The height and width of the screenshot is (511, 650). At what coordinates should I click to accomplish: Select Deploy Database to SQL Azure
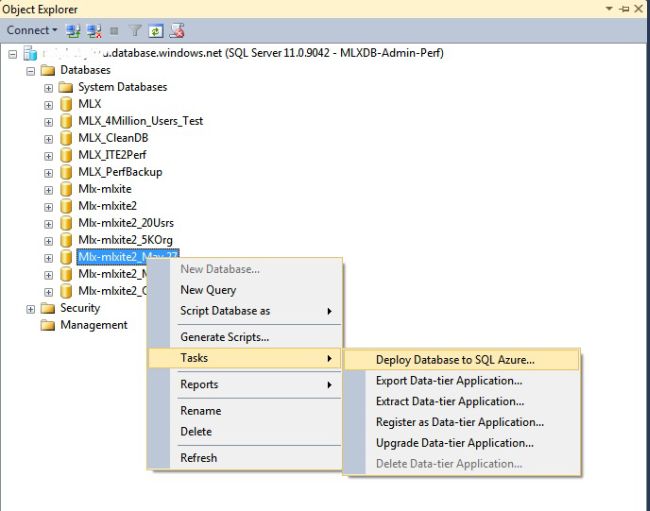pos(462,360)
